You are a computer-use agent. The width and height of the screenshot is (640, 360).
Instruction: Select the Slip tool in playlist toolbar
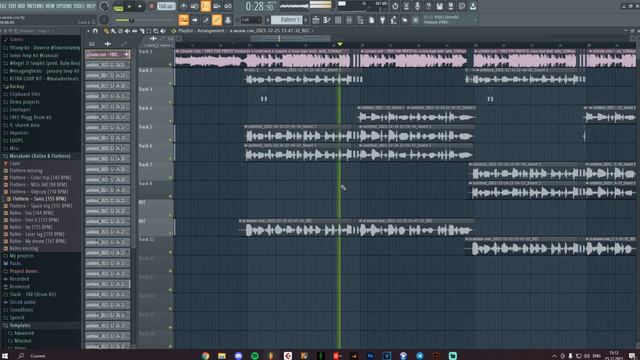pos(134,31)
